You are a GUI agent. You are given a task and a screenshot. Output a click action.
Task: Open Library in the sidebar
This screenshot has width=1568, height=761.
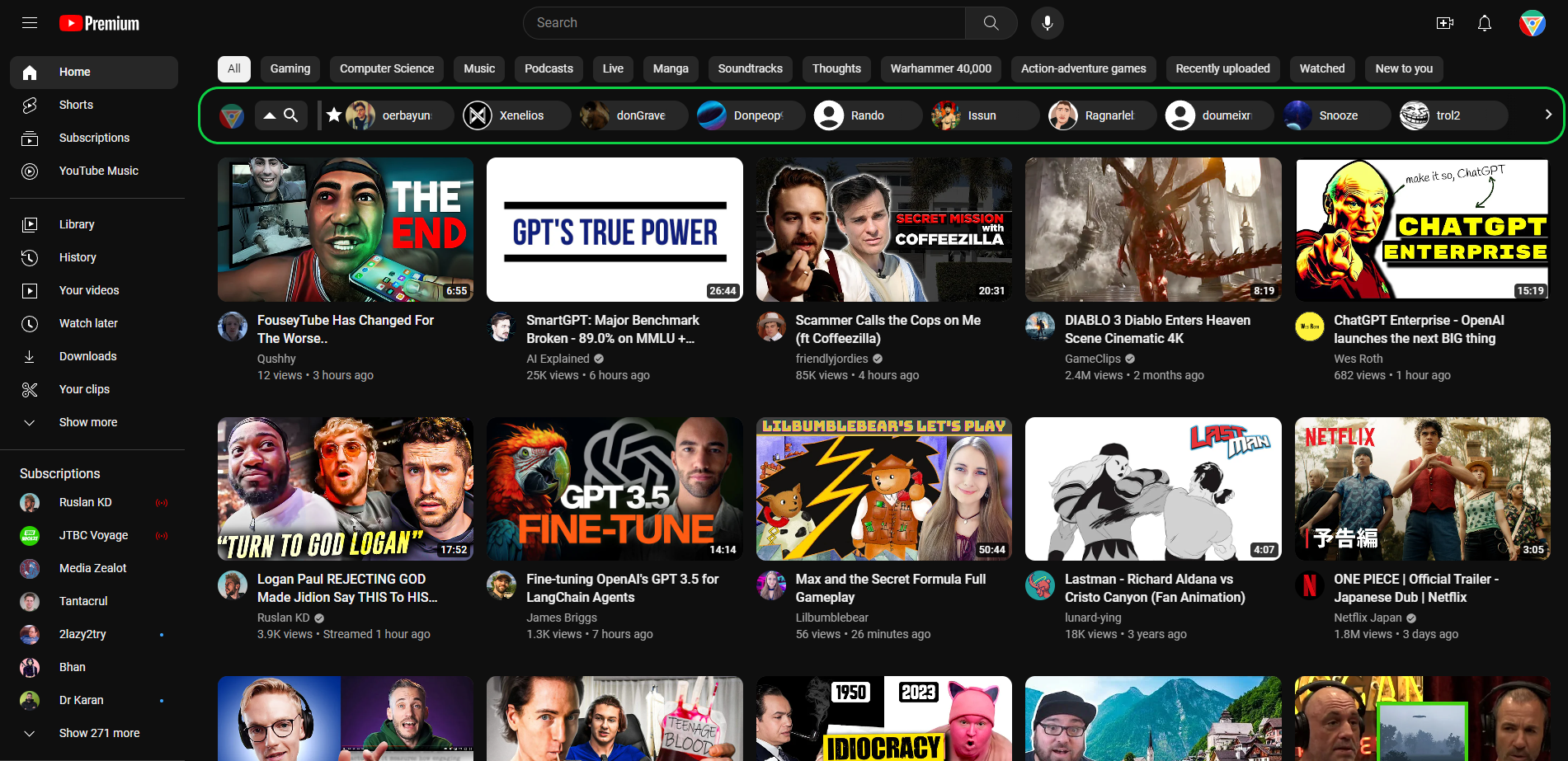94,224
